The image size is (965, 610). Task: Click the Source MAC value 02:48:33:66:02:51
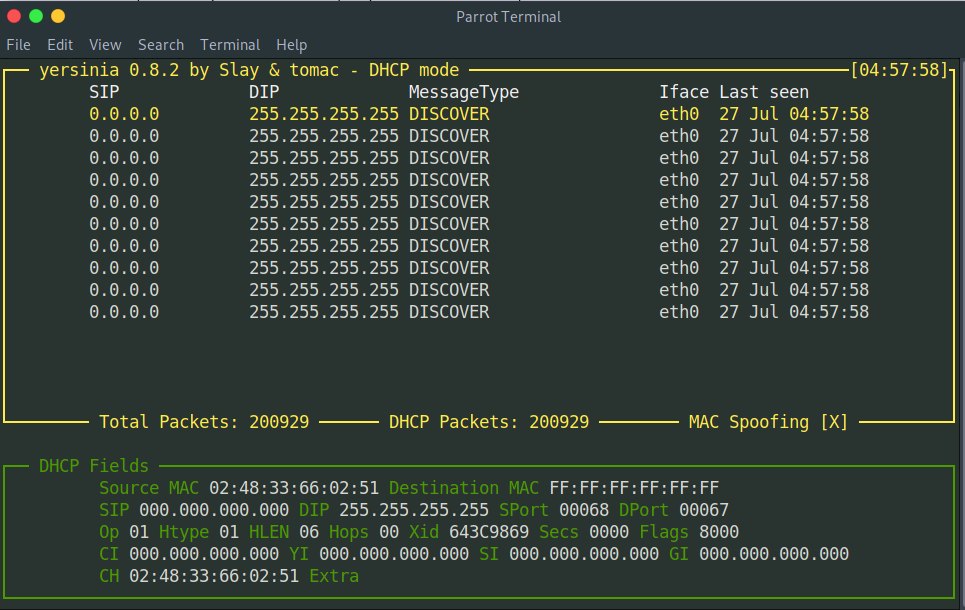294,488
